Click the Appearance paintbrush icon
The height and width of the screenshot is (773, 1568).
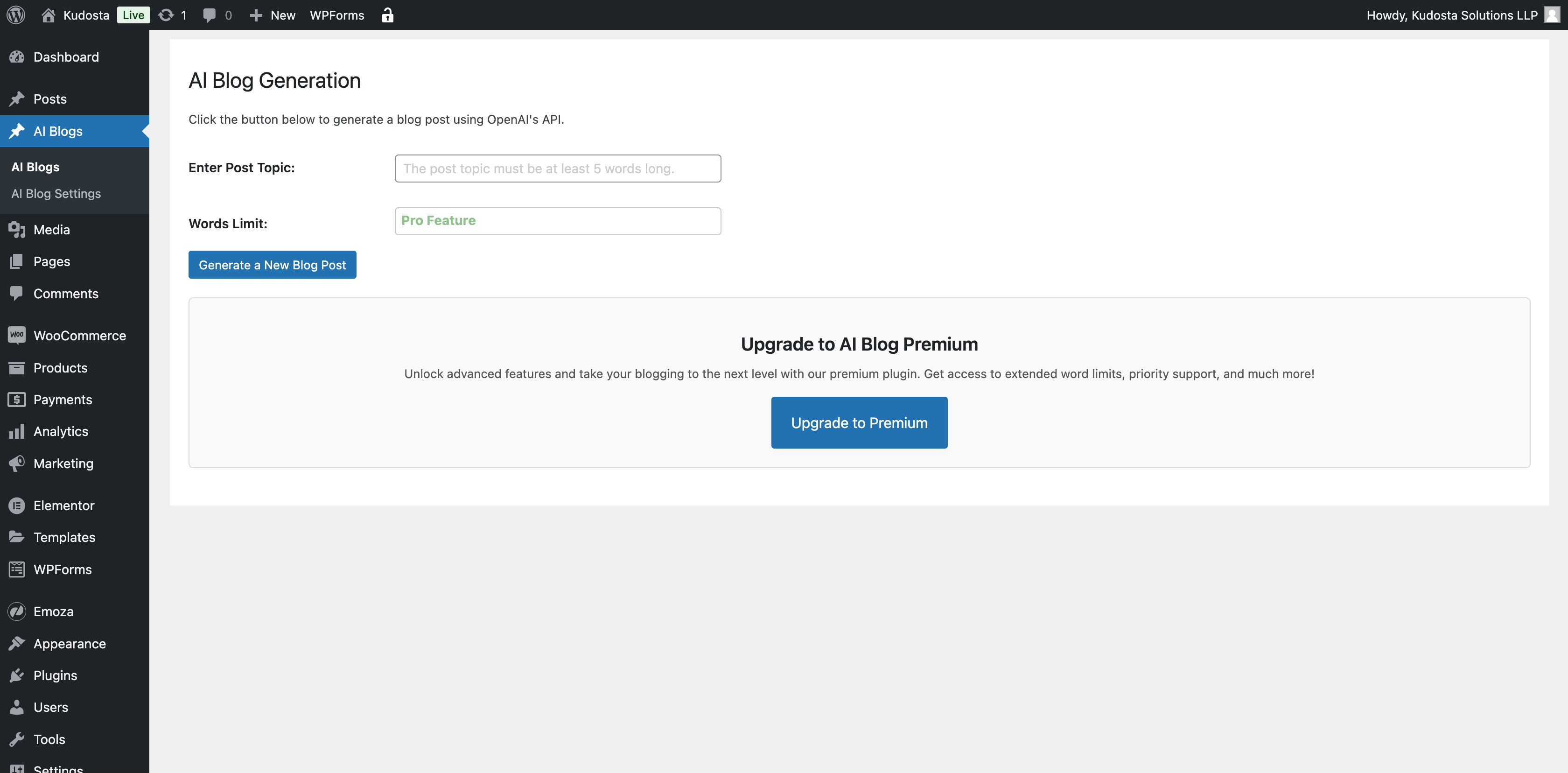(17, 643)
